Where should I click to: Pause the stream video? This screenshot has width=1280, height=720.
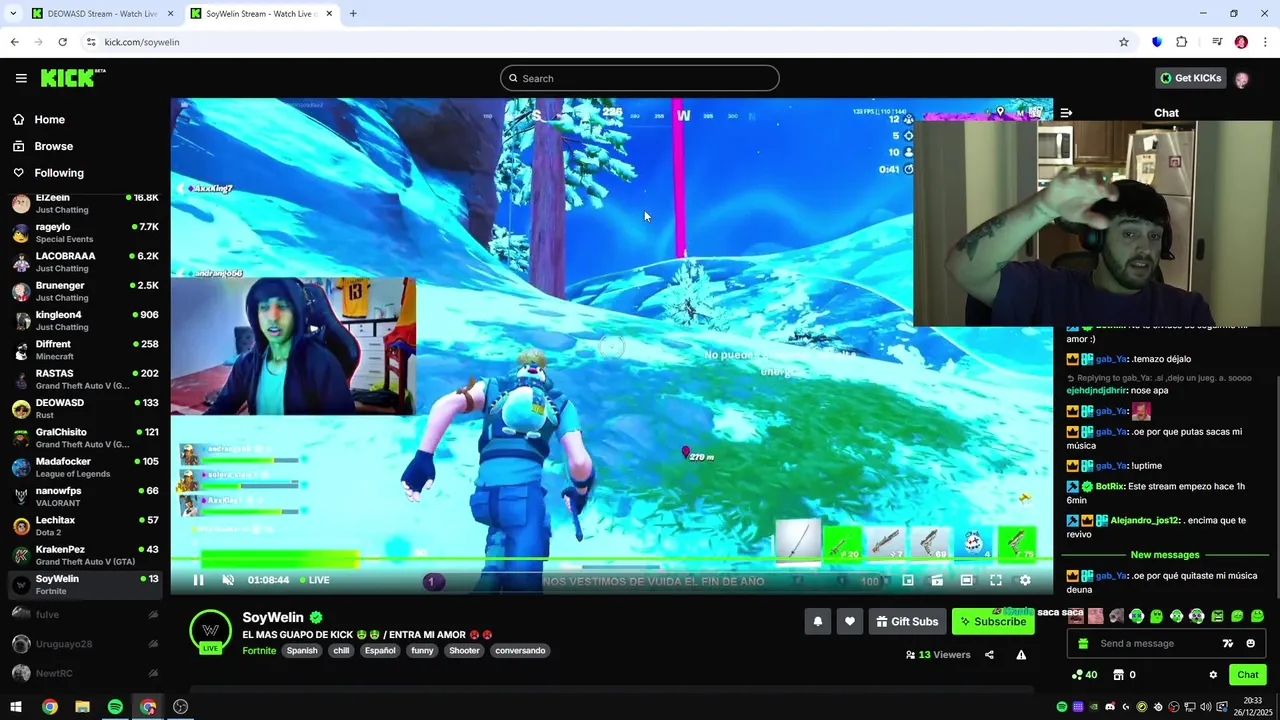coord(198,580)
